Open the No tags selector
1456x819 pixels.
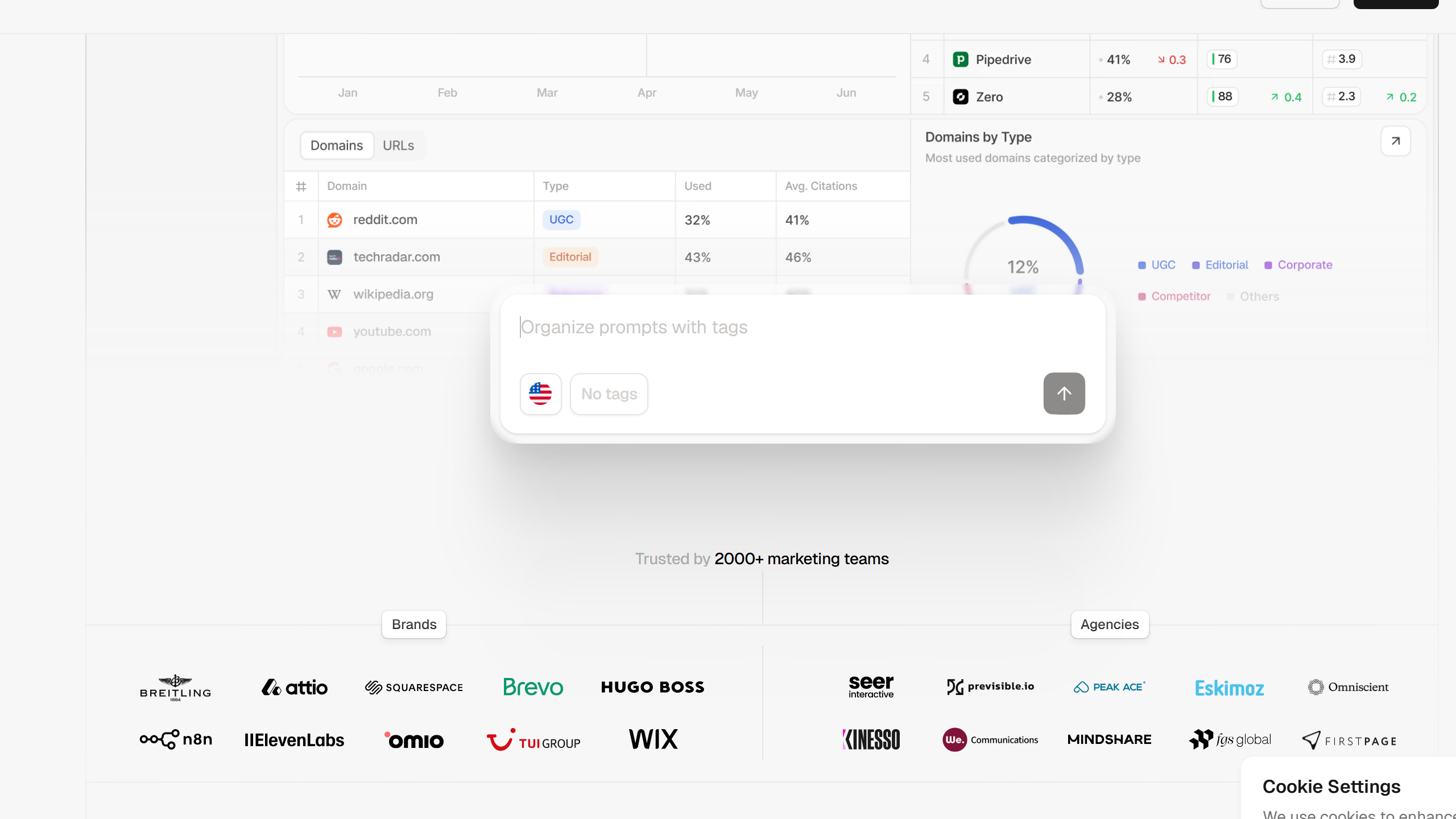[609, 394]
